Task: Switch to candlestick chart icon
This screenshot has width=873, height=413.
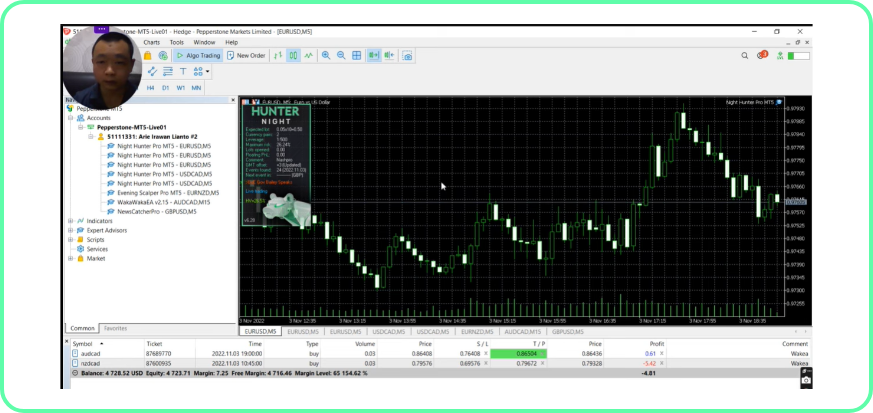Action: pos(293,56)
